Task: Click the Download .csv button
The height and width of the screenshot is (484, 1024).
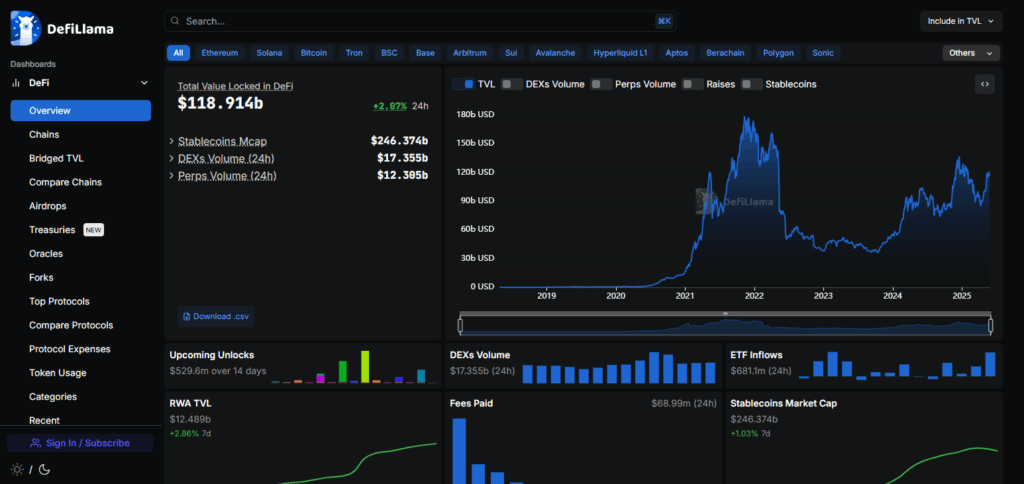Action: (x=213, y=316)
